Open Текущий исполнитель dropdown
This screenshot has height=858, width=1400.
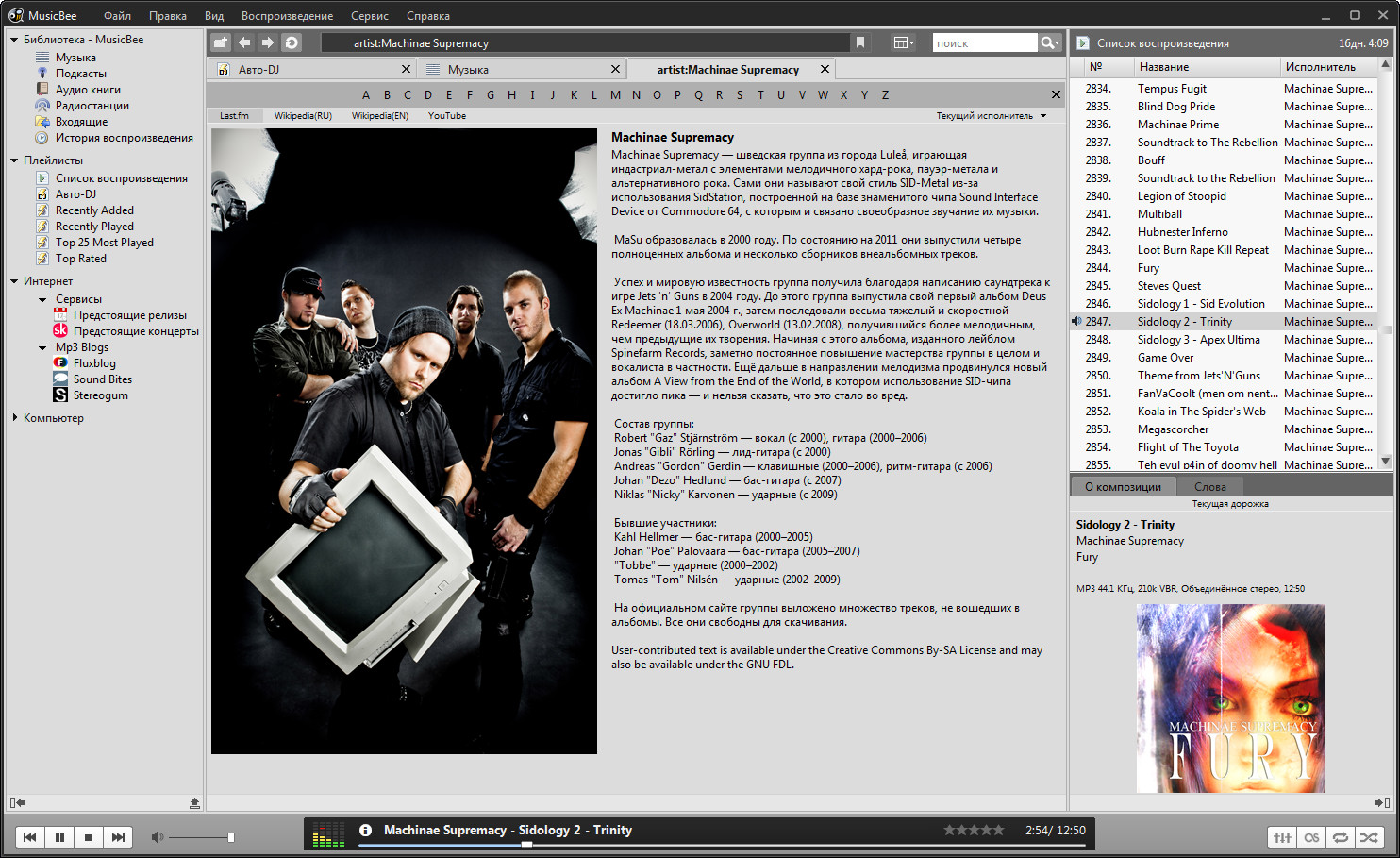992,116
